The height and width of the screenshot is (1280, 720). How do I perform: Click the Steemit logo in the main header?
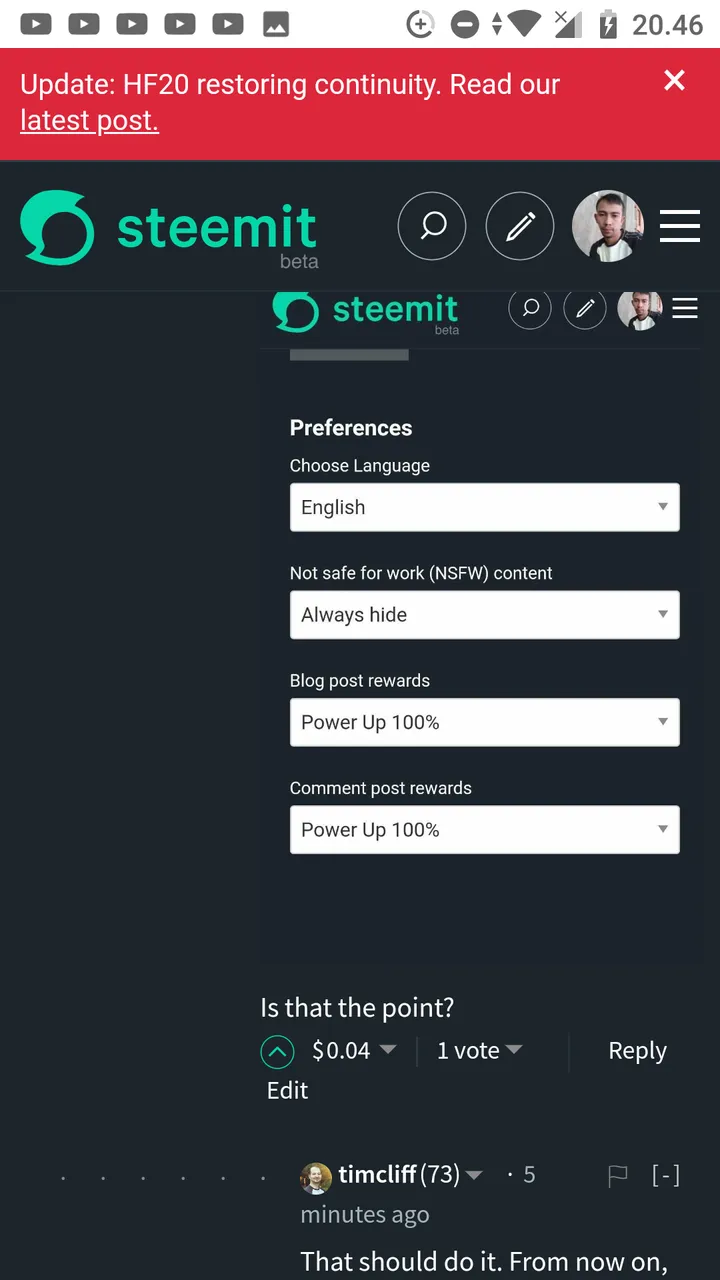[x=169, y=229]
